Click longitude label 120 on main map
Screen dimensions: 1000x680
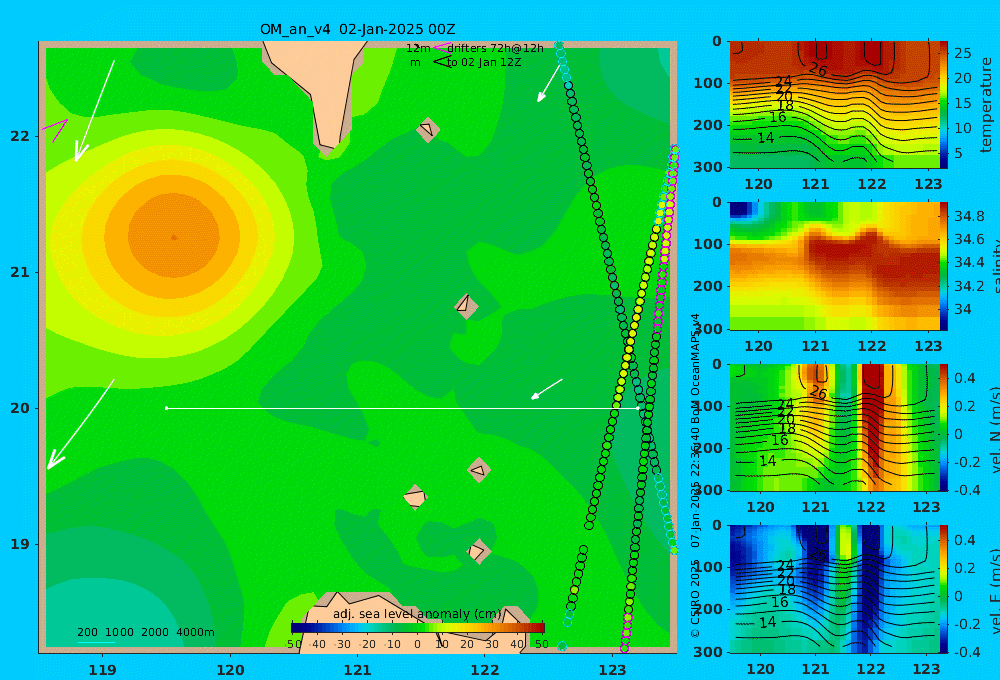point(230,670)
